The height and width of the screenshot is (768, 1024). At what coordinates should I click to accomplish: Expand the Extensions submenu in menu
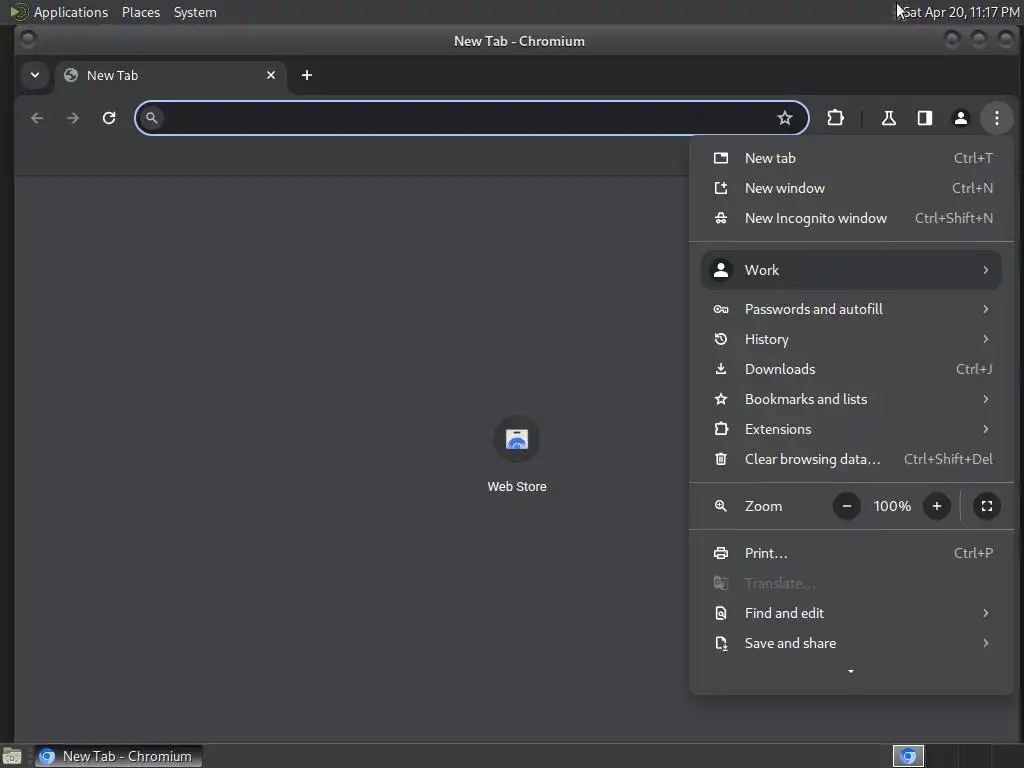851,429
